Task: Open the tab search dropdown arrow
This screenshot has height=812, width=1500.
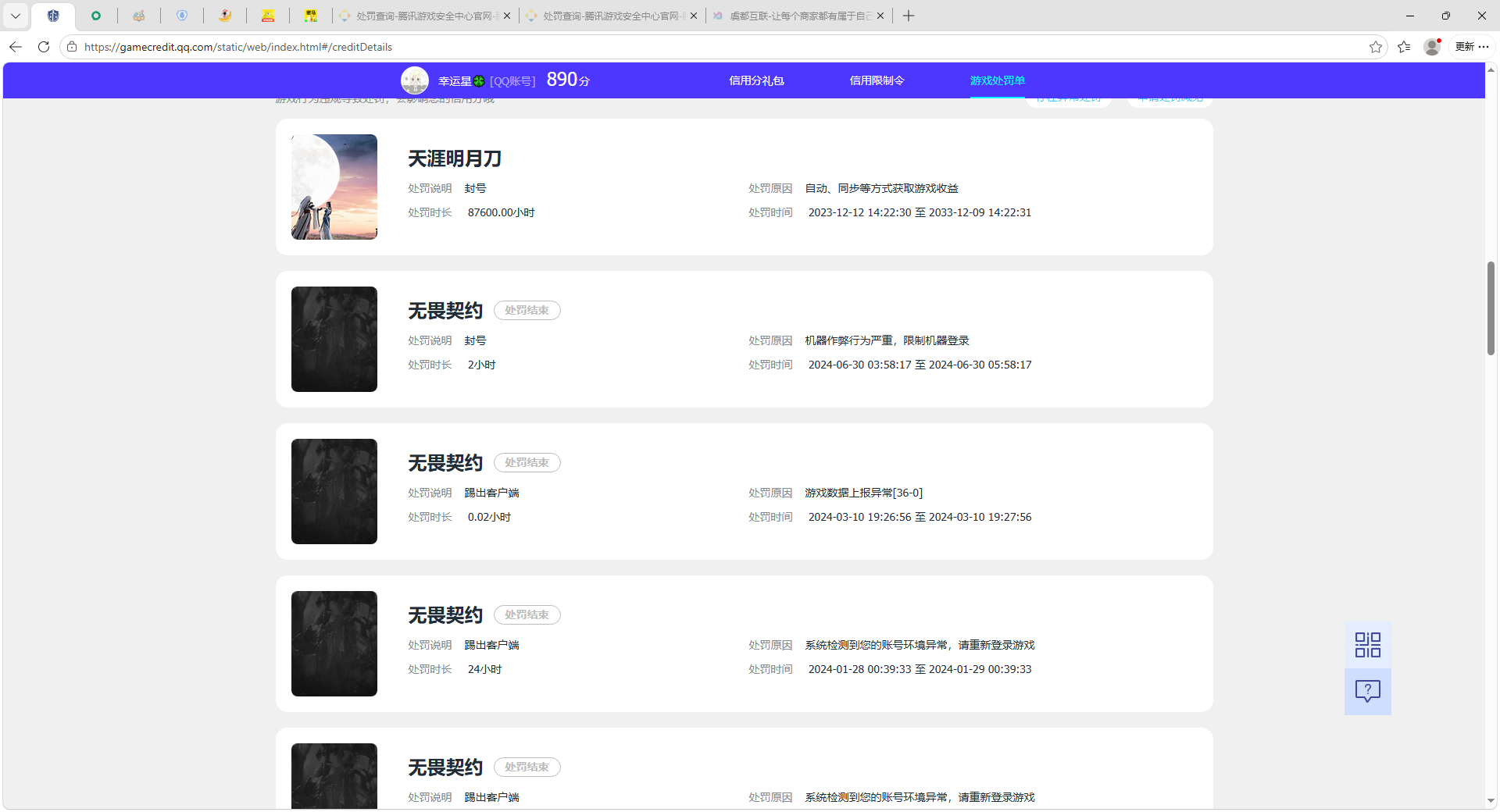Action: 16,16
